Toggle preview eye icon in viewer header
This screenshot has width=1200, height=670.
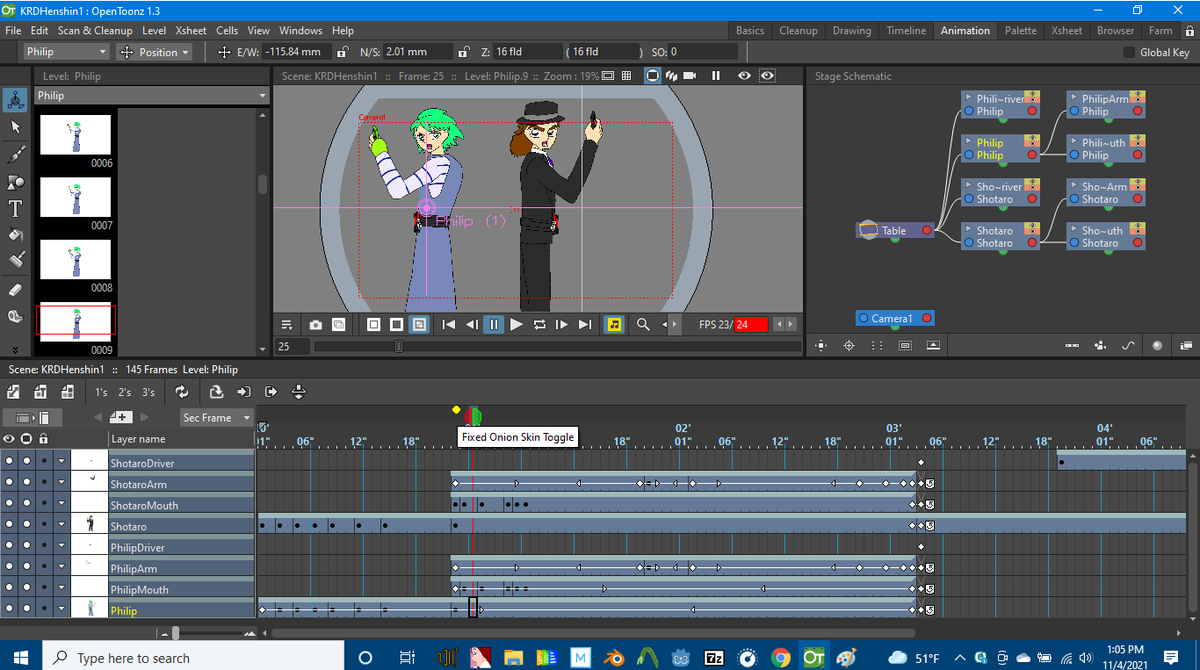click(x=744, y=76)
